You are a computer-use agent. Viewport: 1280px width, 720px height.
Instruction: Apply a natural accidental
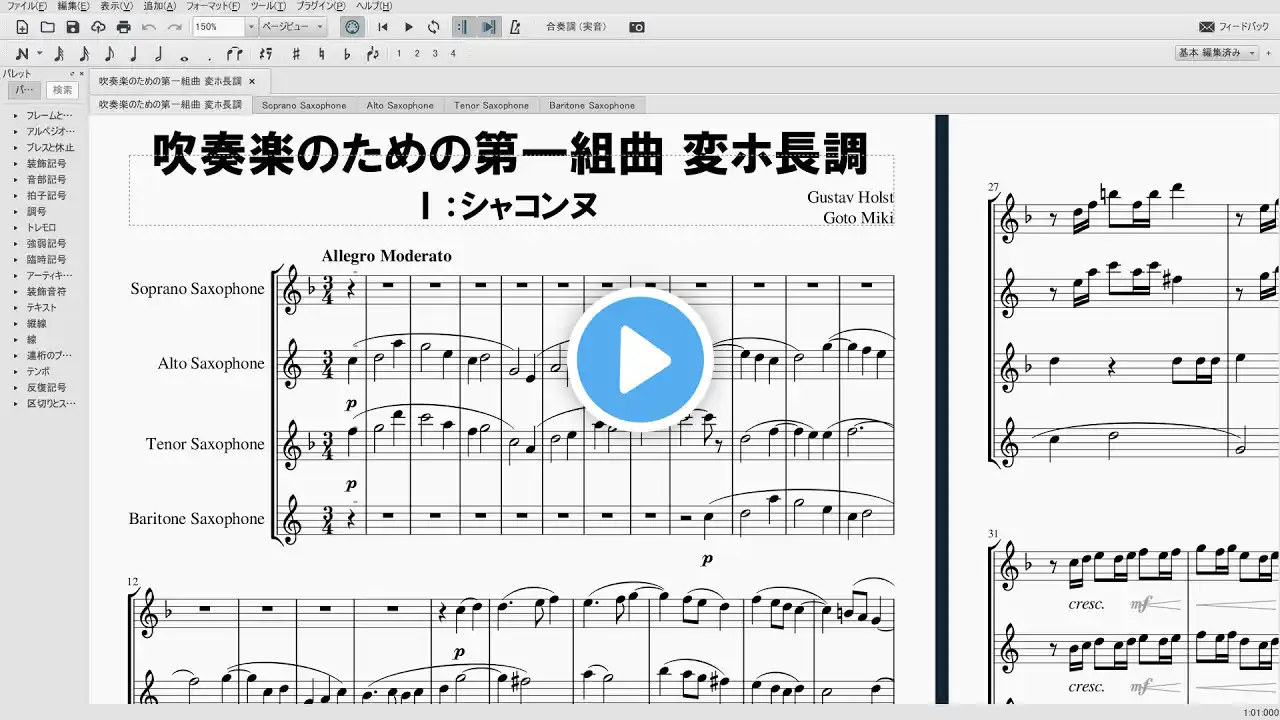(321, 53)
